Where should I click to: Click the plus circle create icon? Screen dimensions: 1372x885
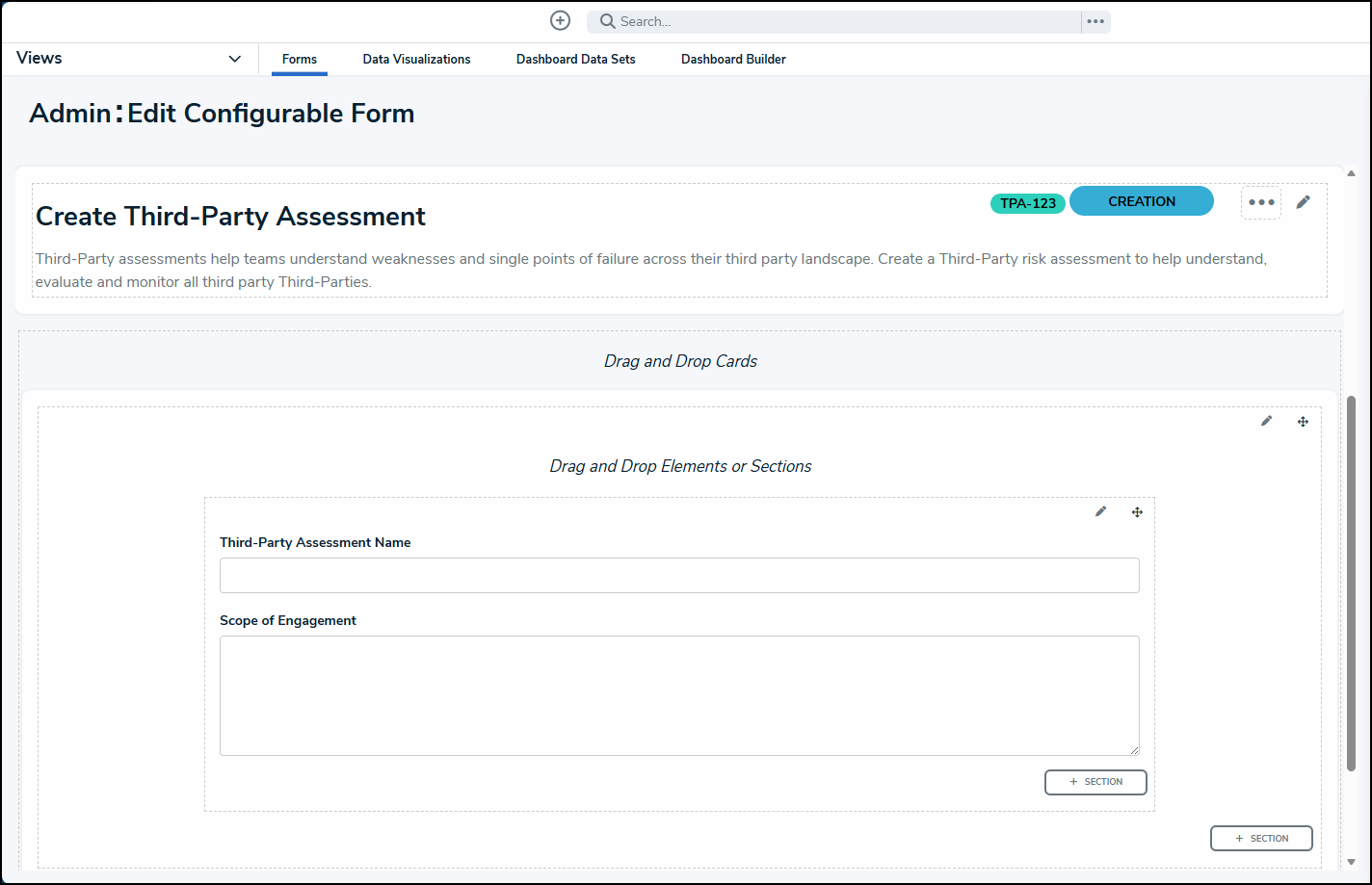[560, 20]
